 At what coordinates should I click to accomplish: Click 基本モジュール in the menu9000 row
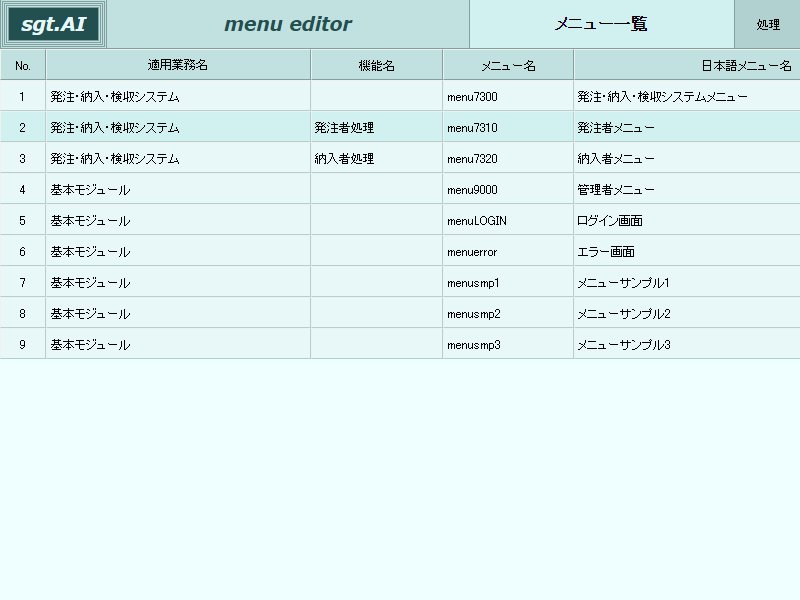[178, 190]
